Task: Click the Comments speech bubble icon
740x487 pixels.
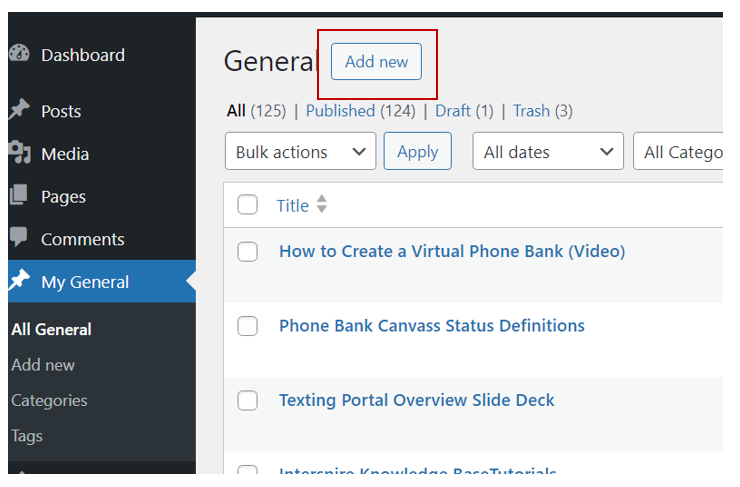Action: tap(19, 236)
